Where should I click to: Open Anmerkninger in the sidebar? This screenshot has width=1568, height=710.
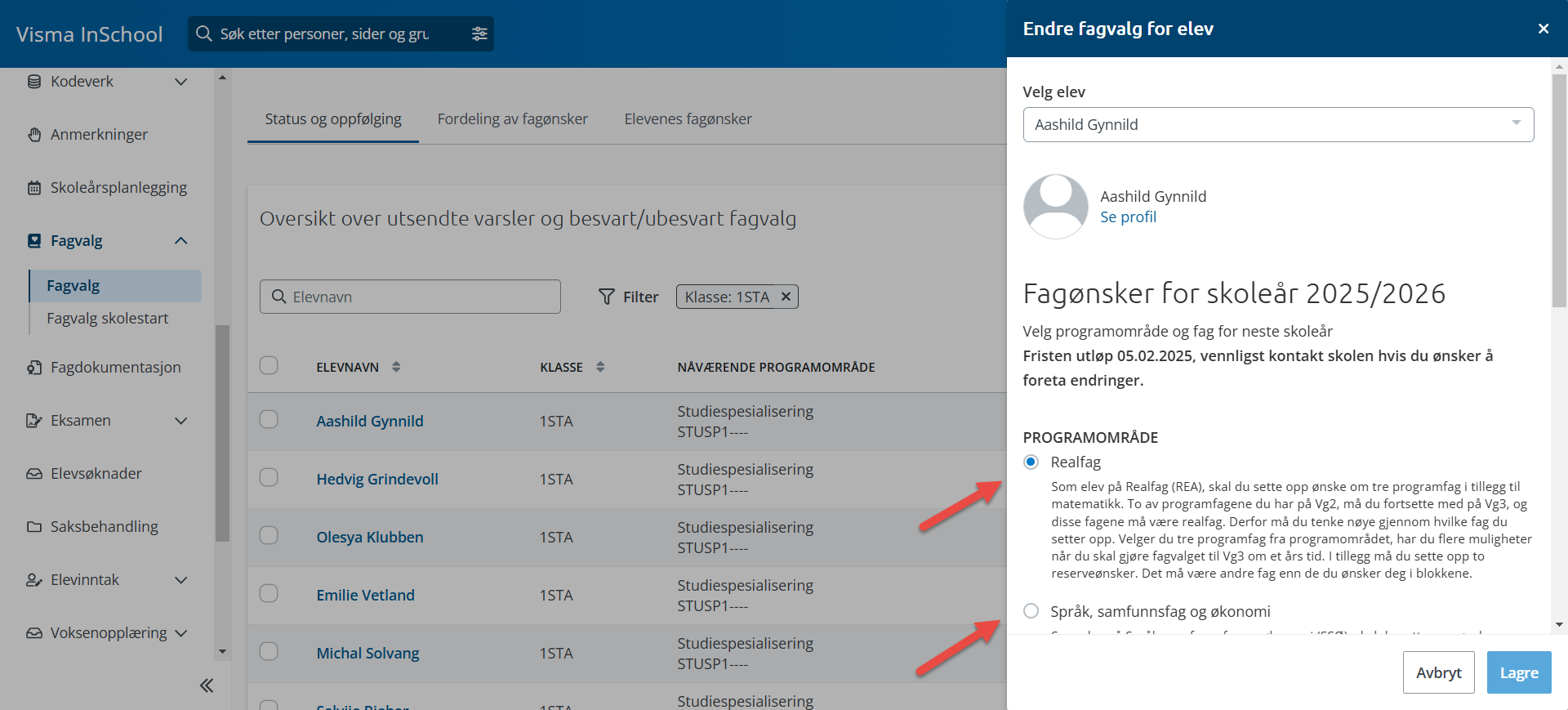tap(99, 135)
